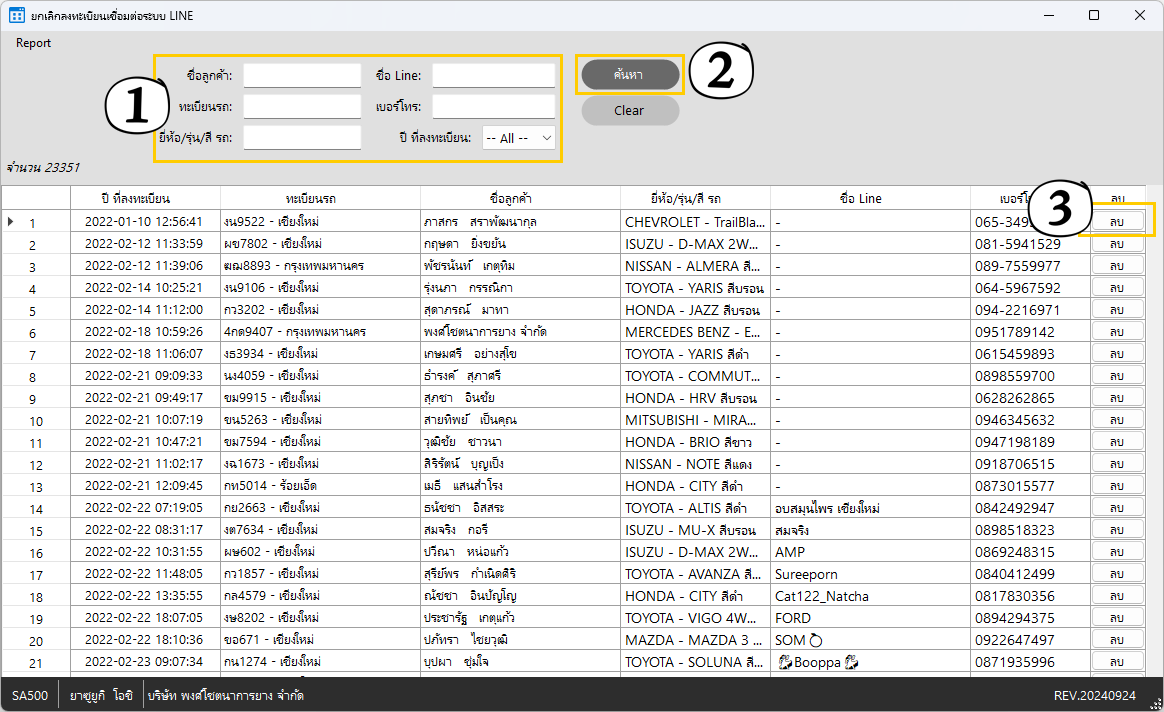1164x712 pixels.
Task: Open the Report menu
Action: [33, 43]
